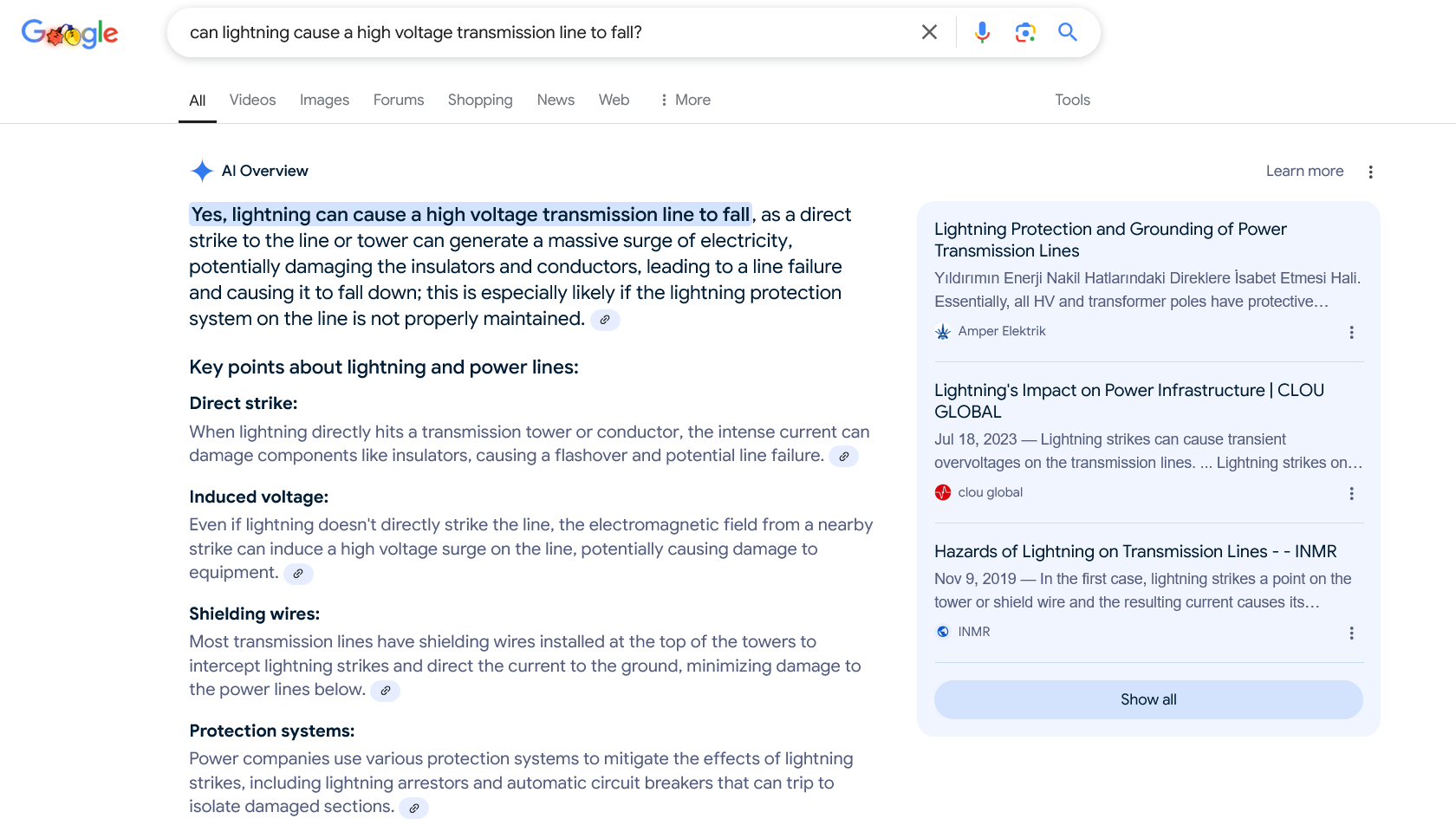Open options for Amper Elektrik result

point(1351,332)
